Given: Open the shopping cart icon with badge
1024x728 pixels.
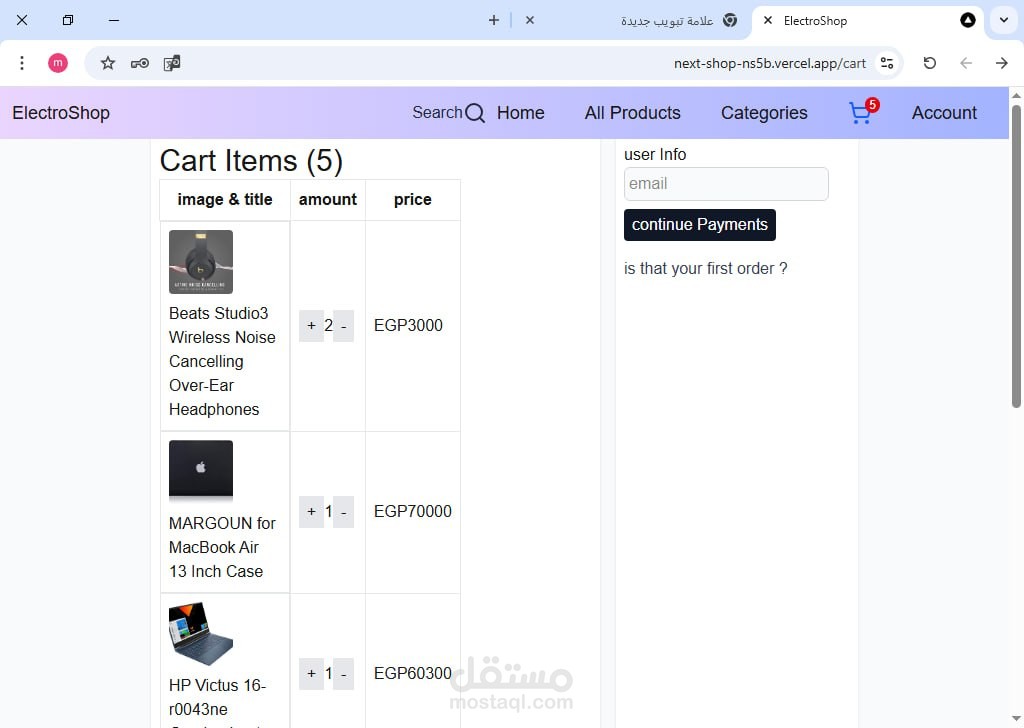Looking at the screenshot, I should (x=862, y=112).
